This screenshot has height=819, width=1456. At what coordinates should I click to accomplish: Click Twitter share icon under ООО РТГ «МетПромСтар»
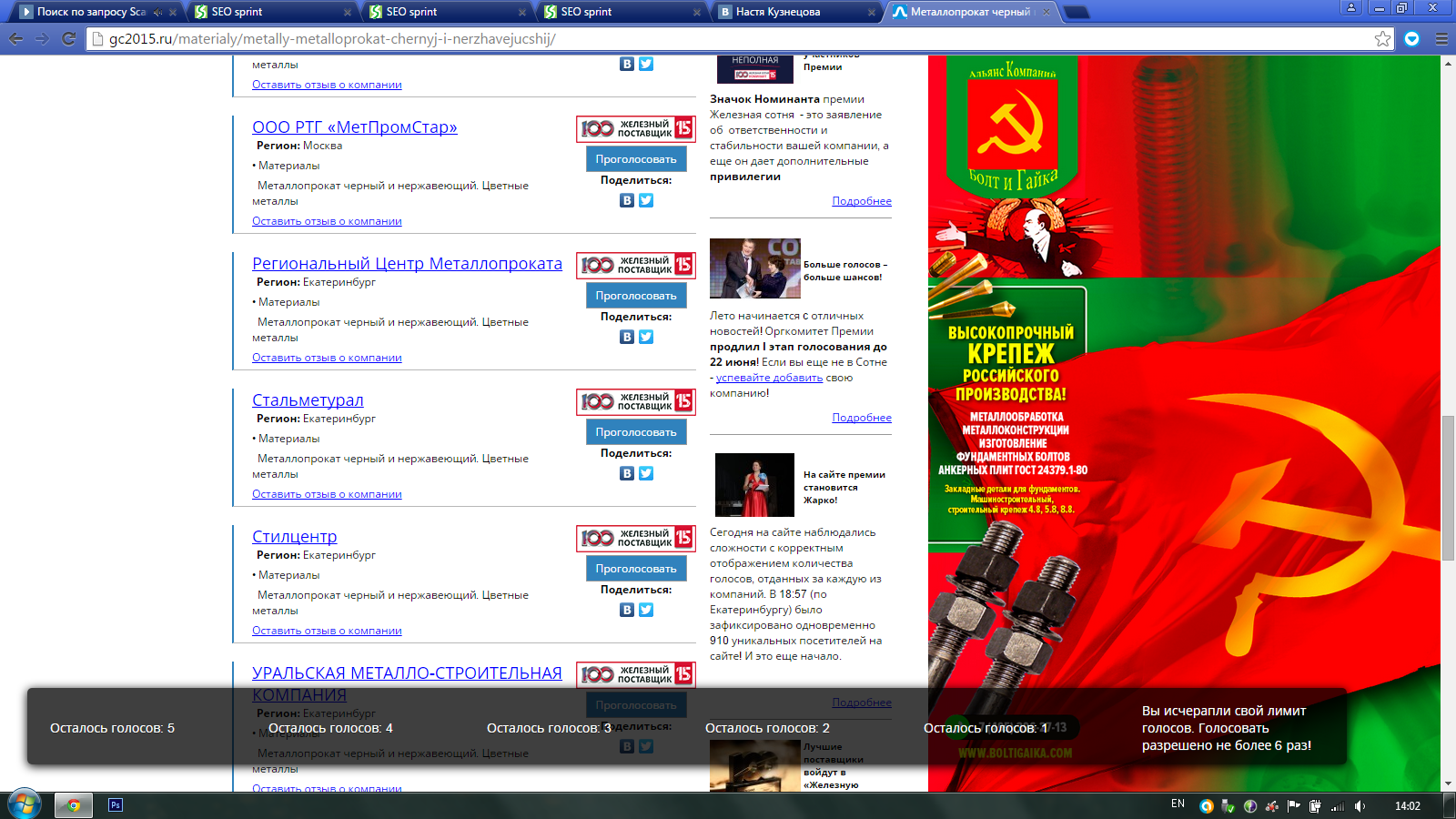tap(646, 200)
